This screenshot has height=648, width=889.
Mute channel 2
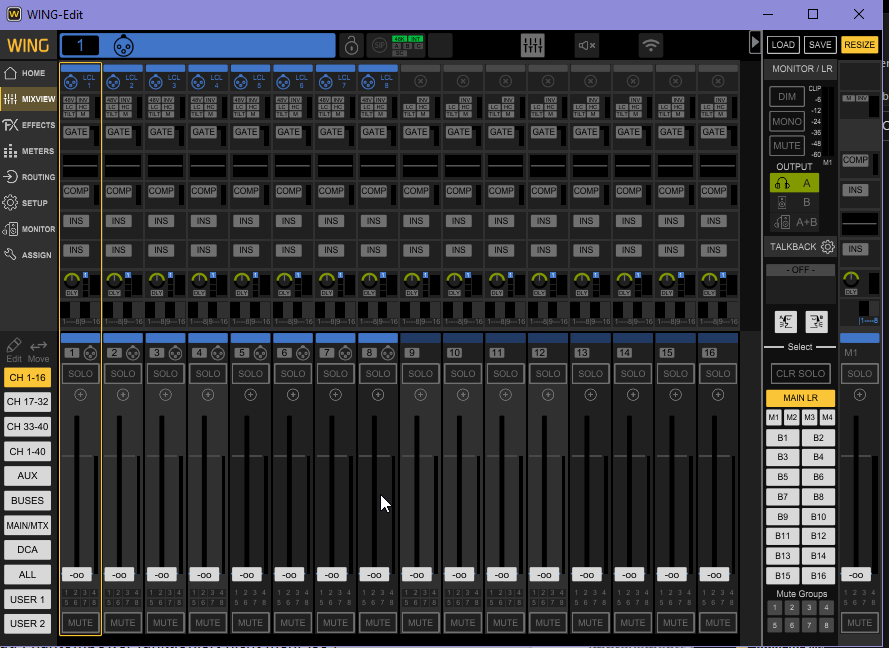tap(123, 622)
